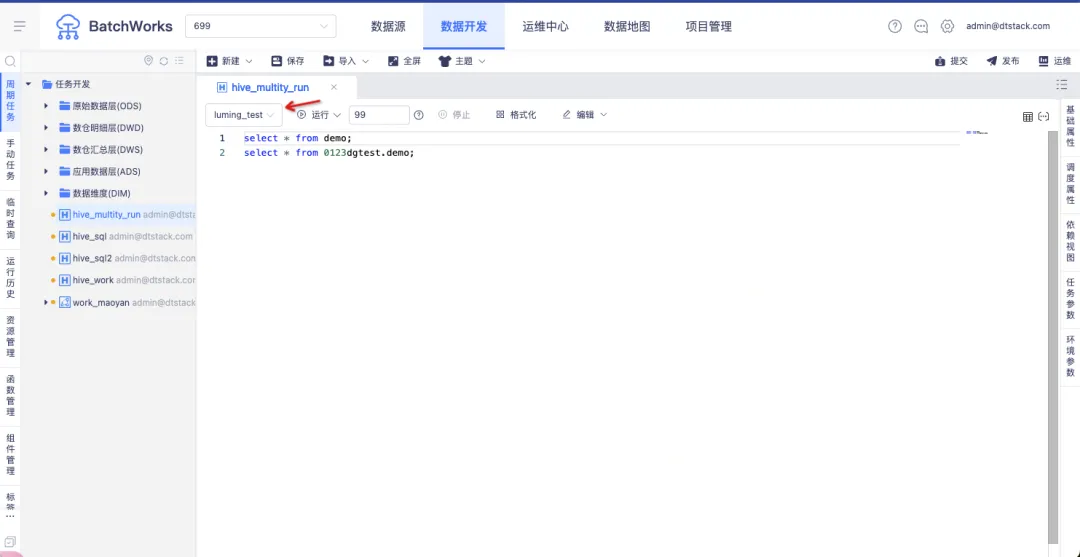This screenshot has width=1080, height=557.
Task: Click the 99 input field
Action: 379,115
